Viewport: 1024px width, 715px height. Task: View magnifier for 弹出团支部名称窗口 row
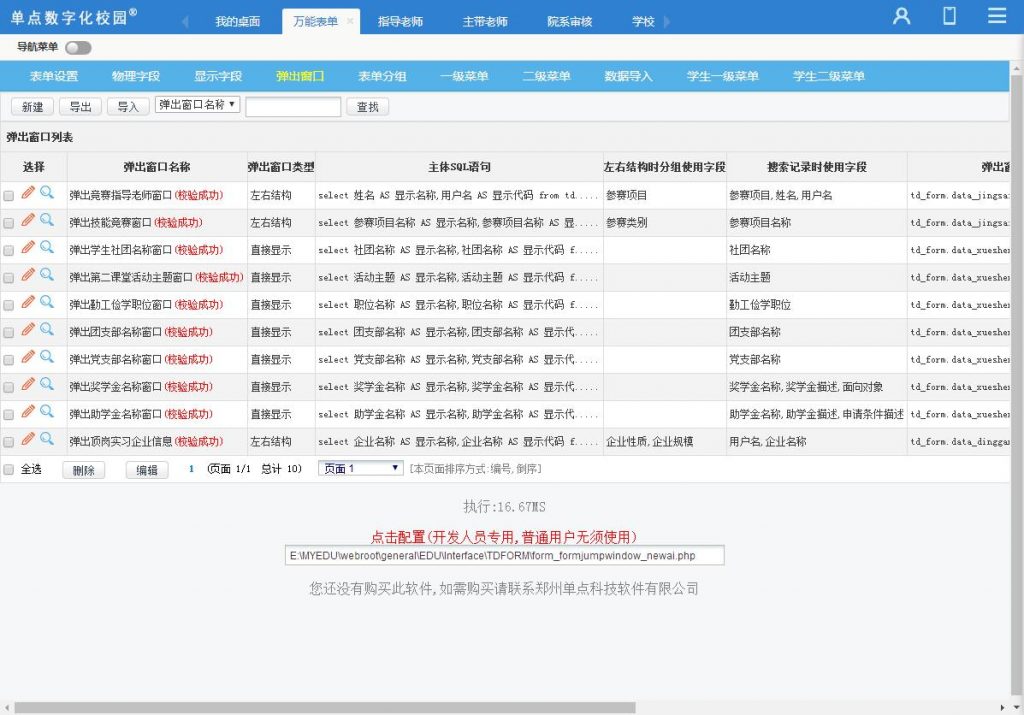pyautogui.click(x=46, y=329)
